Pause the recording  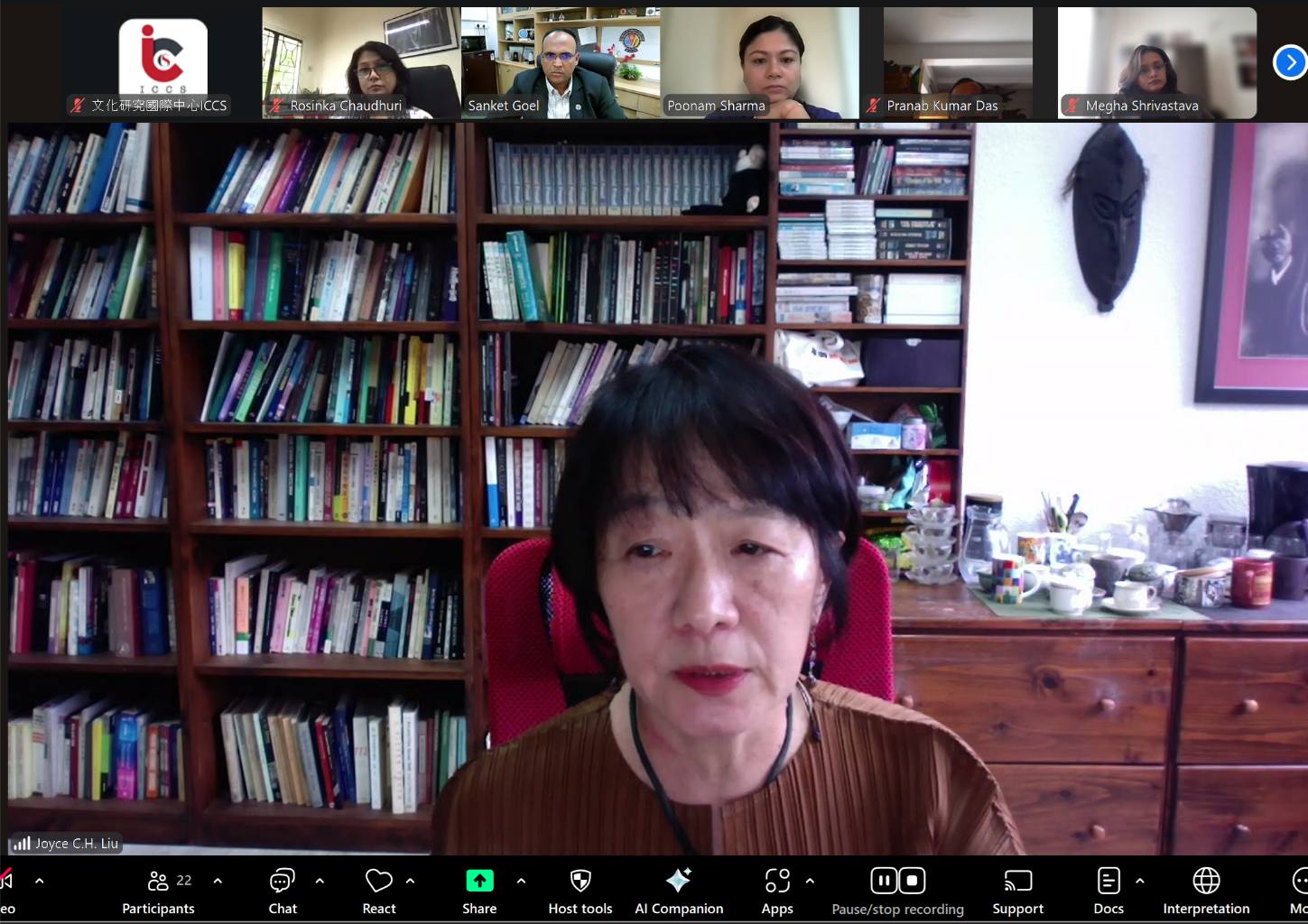[x=884, y=881]
